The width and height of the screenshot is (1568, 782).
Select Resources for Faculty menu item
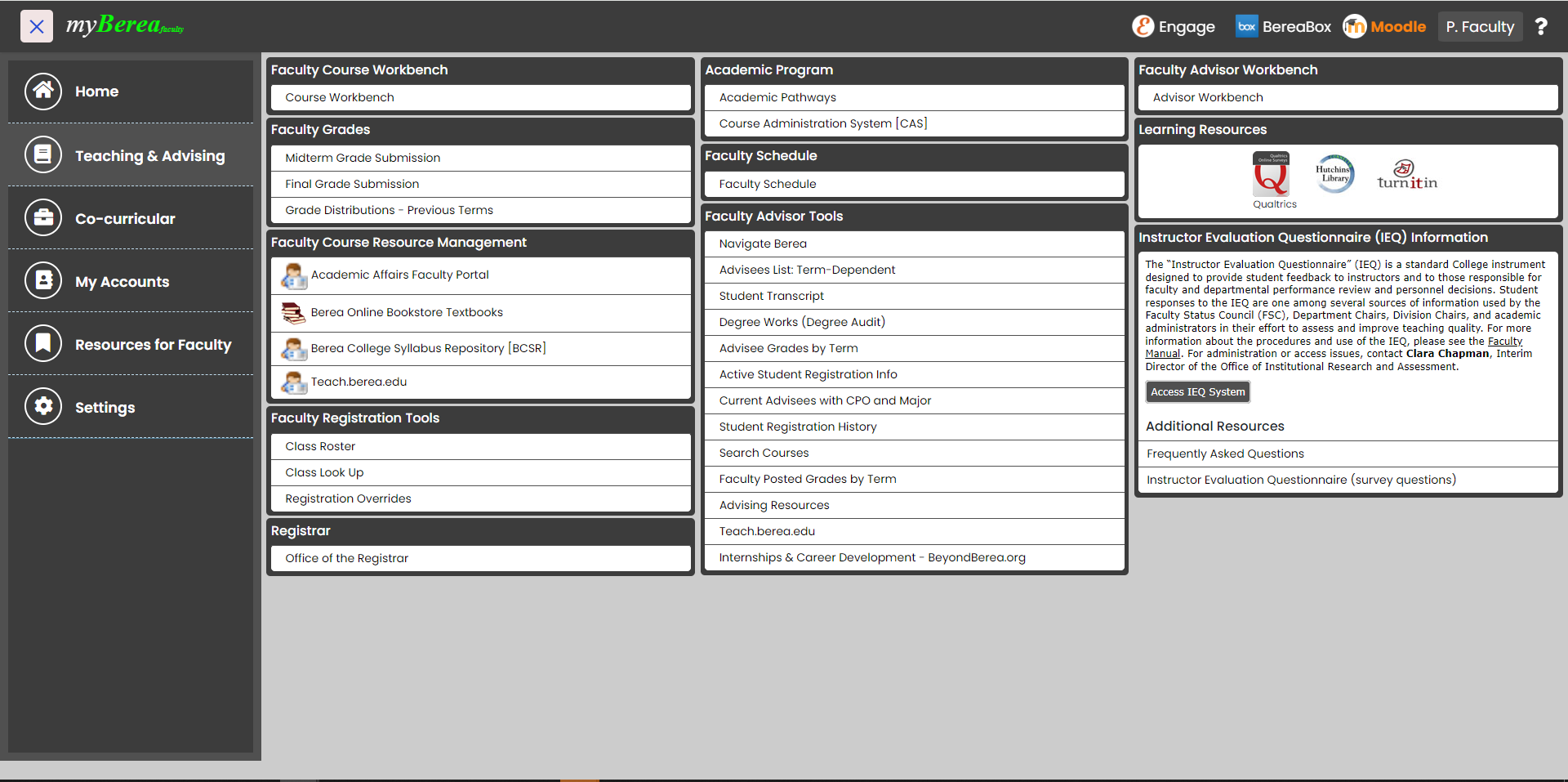click(x=153, y=344)
